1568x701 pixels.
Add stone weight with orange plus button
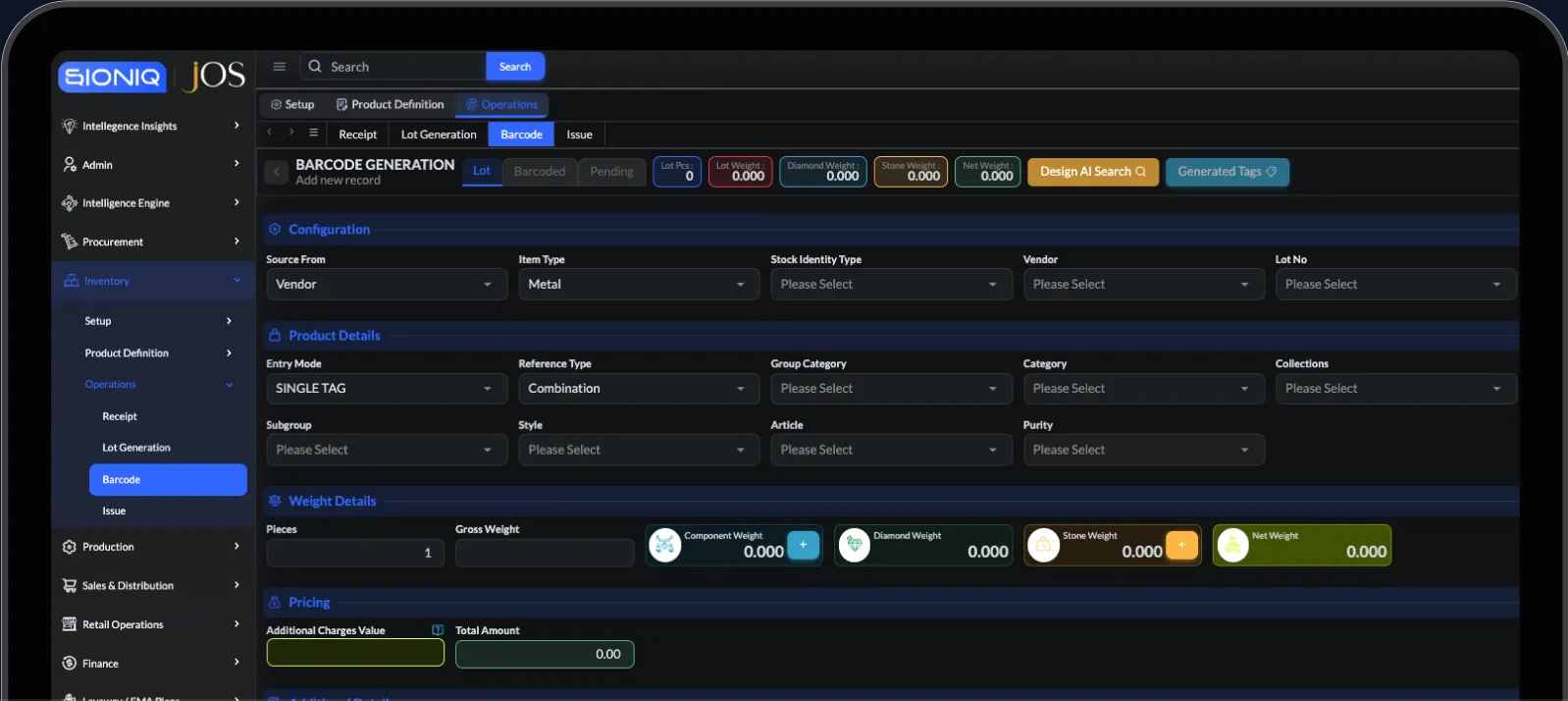(x=1181, y=545)
